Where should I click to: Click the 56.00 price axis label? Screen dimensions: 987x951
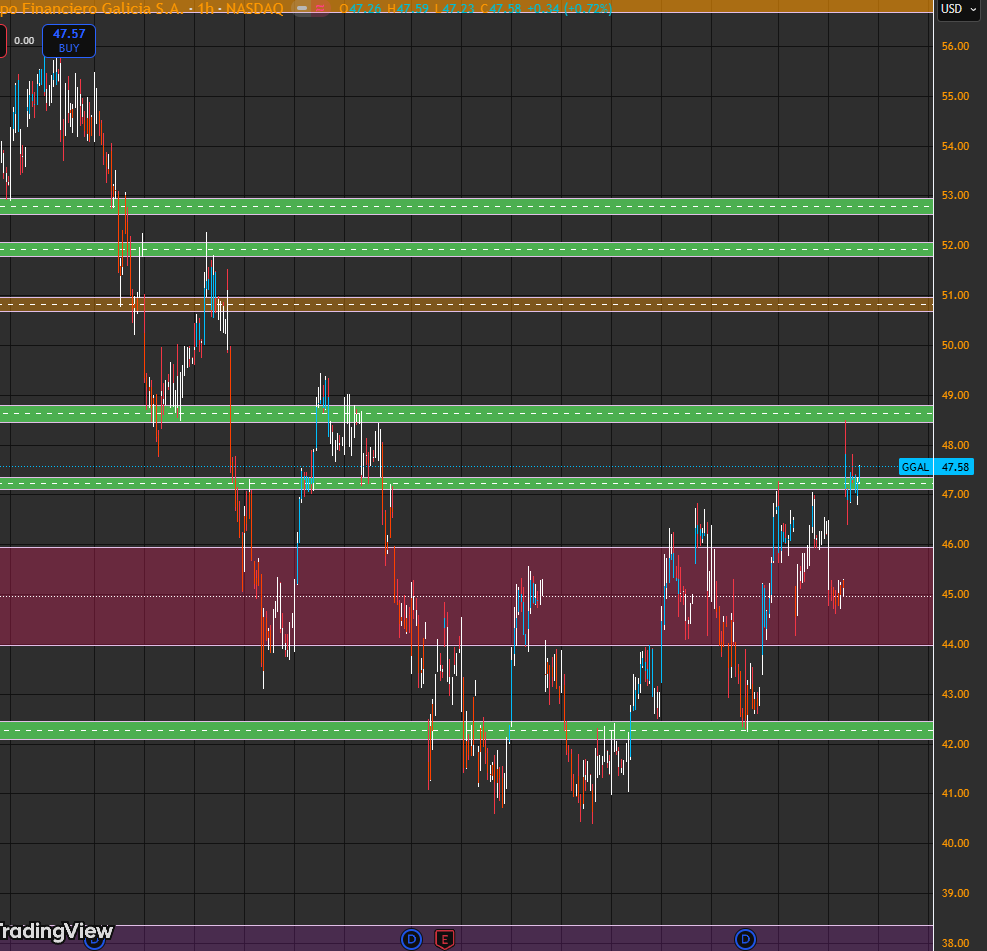955,47
